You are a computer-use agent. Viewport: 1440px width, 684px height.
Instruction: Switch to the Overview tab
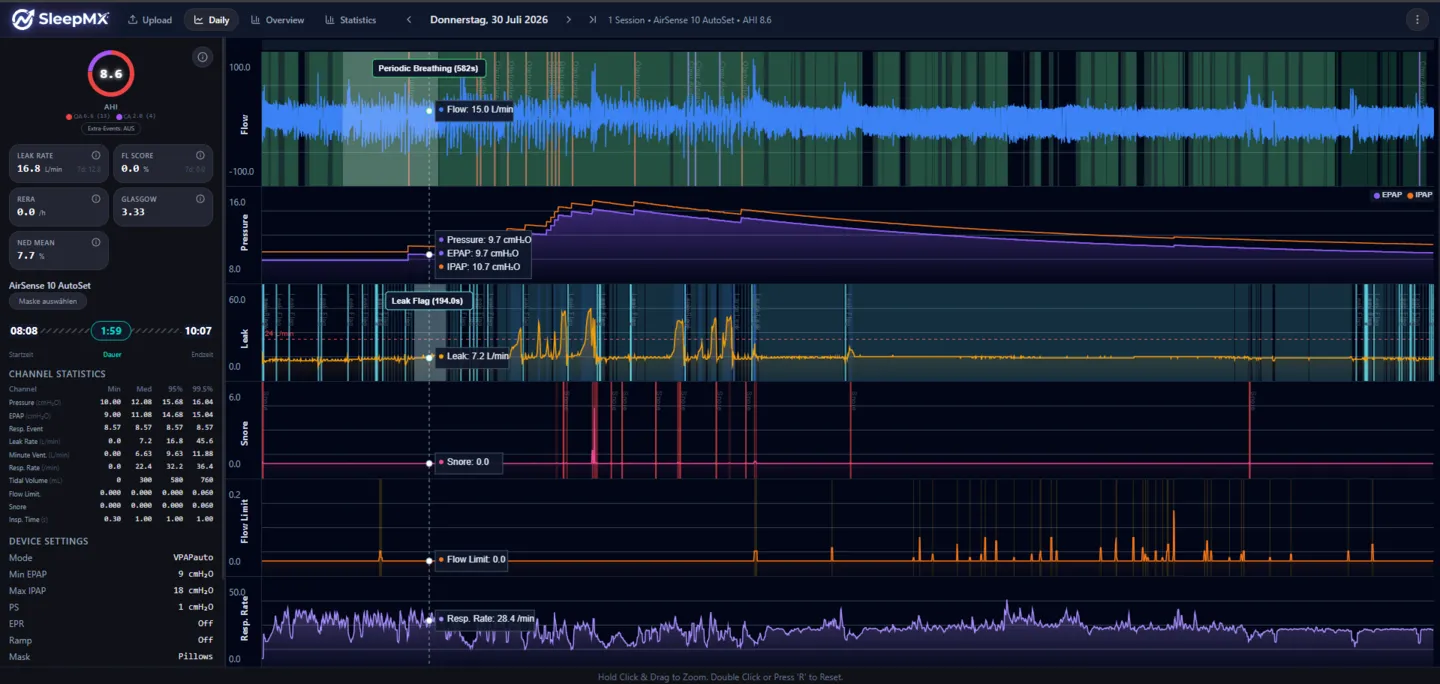tap(277, 19)
